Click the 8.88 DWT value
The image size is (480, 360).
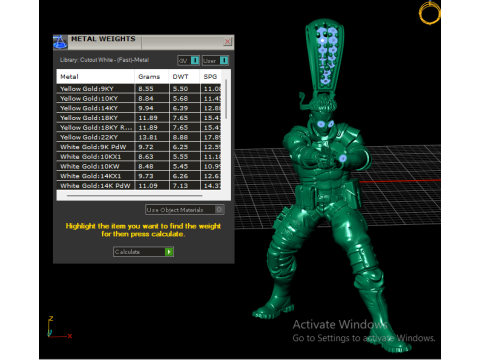tap(180, 137)
